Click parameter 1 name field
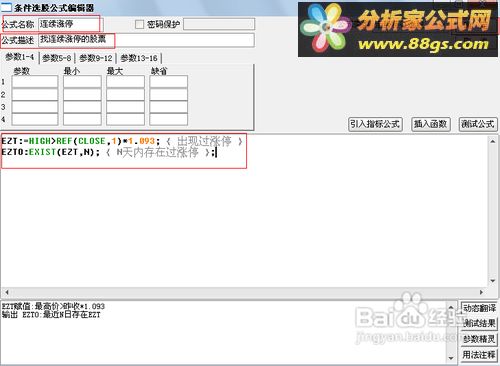The height and width of the screenshot is (366, 500). coord(35,82)
